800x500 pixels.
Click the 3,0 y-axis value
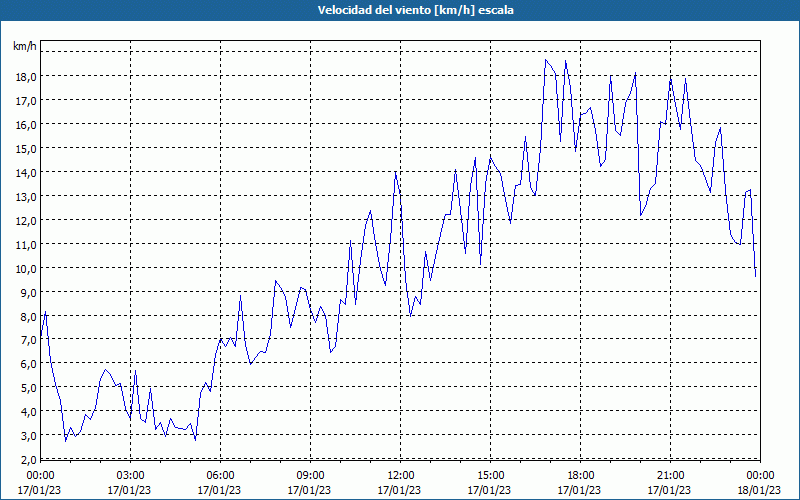28,435
